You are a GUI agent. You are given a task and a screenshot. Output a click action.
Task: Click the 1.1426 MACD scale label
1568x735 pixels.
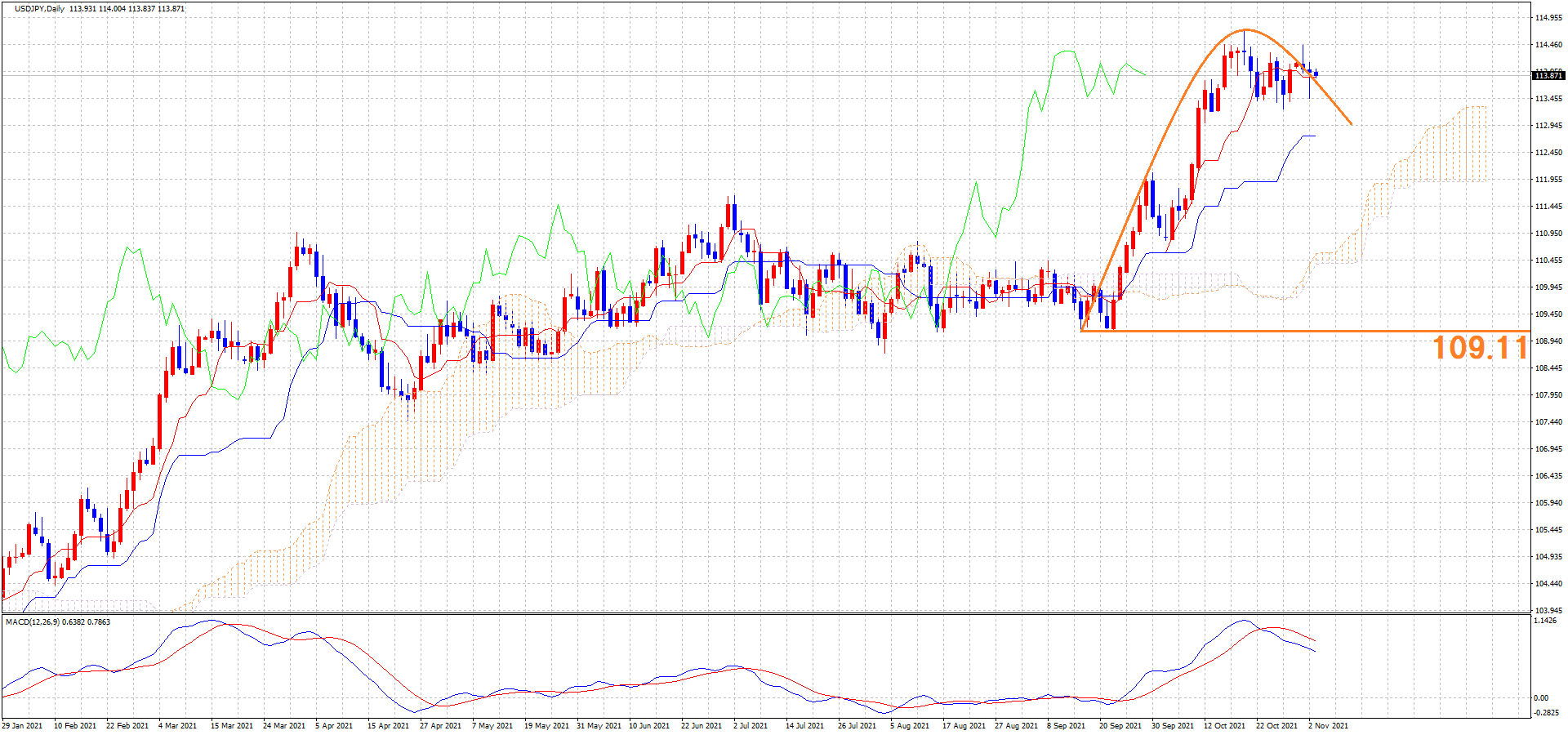[x=1545, y=621]
